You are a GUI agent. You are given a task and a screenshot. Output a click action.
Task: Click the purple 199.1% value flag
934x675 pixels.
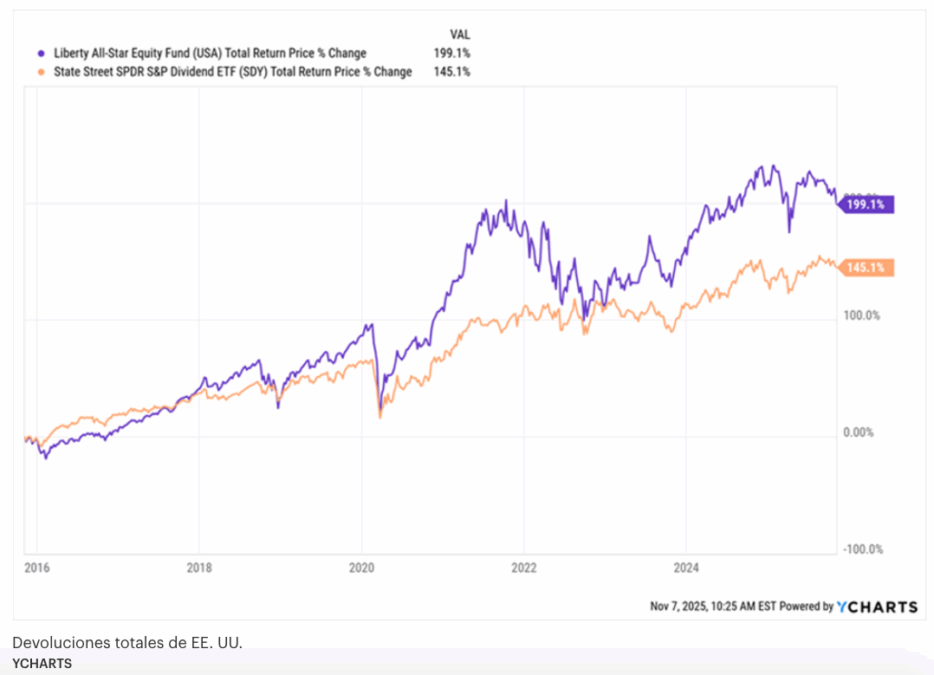866,205
